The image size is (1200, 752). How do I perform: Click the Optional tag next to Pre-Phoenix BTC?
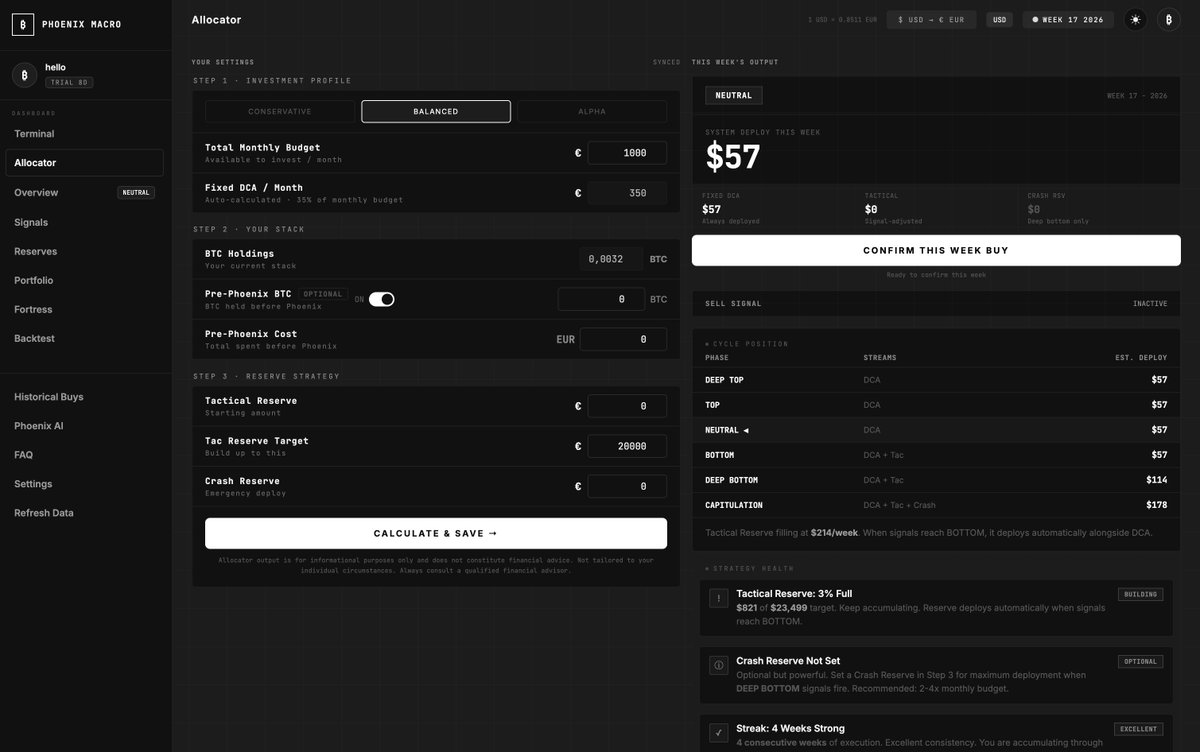(x=323, y=294)
